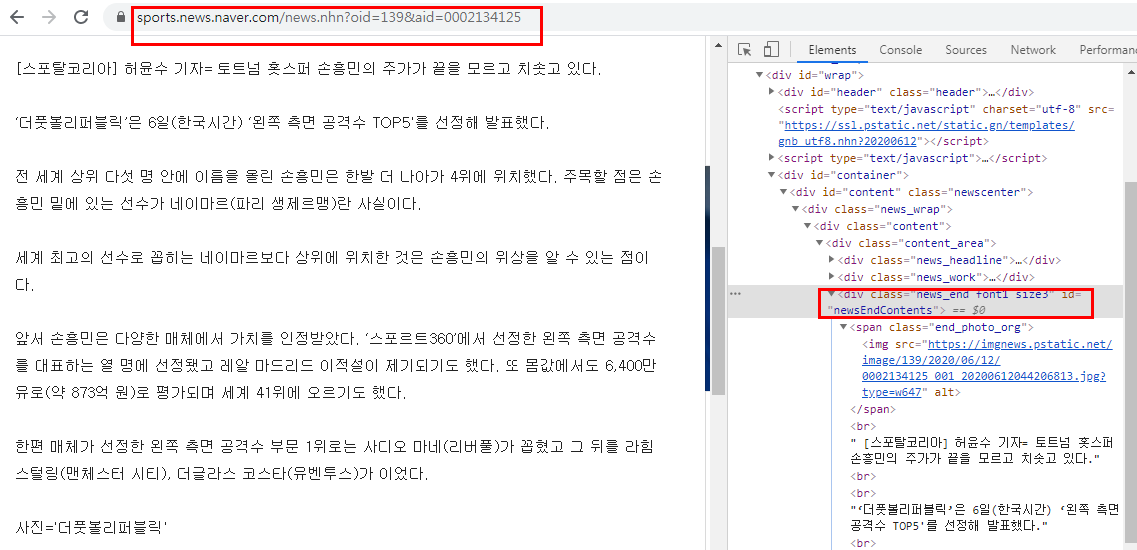Image resolution: width=1137 pixels, height=550 pixels.
Task: Collapse the span class="end_photo_org" node
Action: pyautogui.click(x=843, y=327)
